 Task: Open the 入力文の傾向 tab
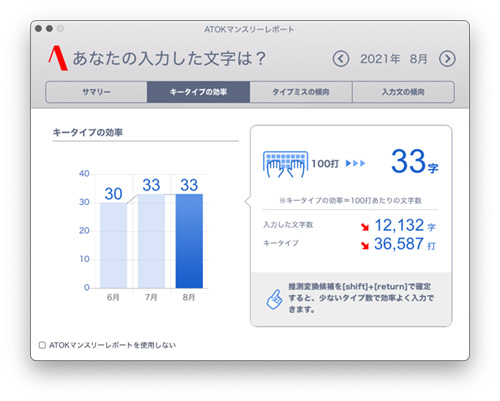pos(403,92)
